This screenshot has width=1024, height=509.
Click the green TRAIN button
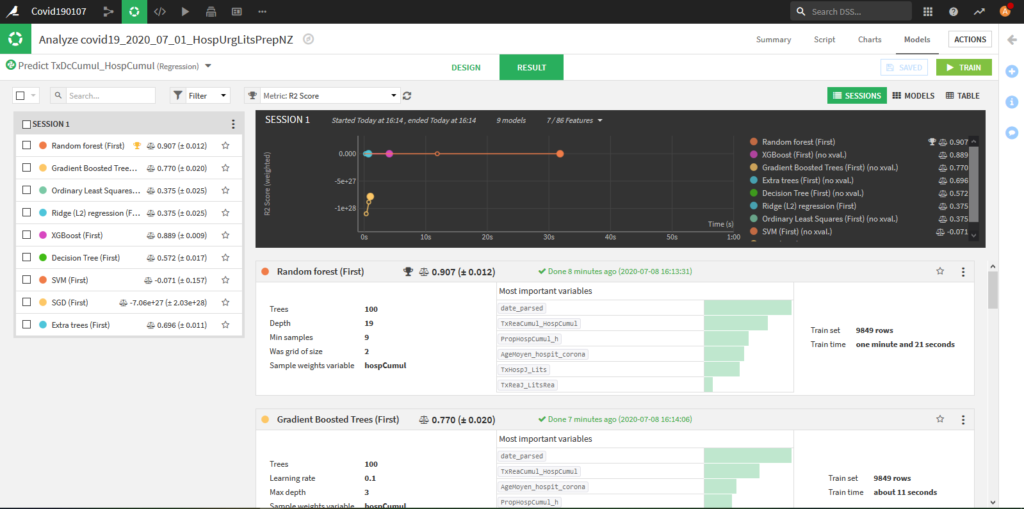(x=964, y=67)
